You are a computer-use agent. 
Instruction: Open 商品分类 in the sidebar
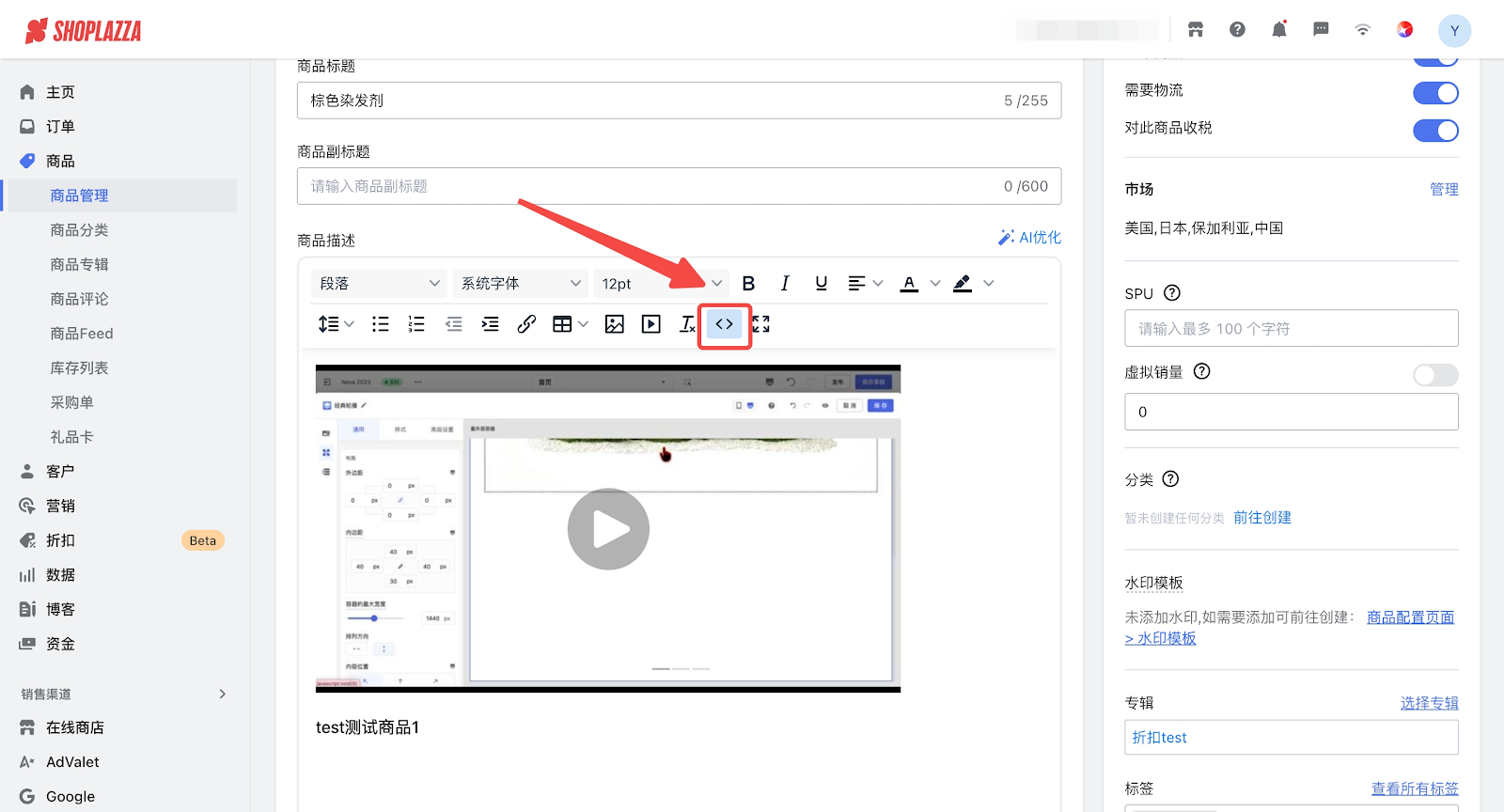click(x=79, y=230)
